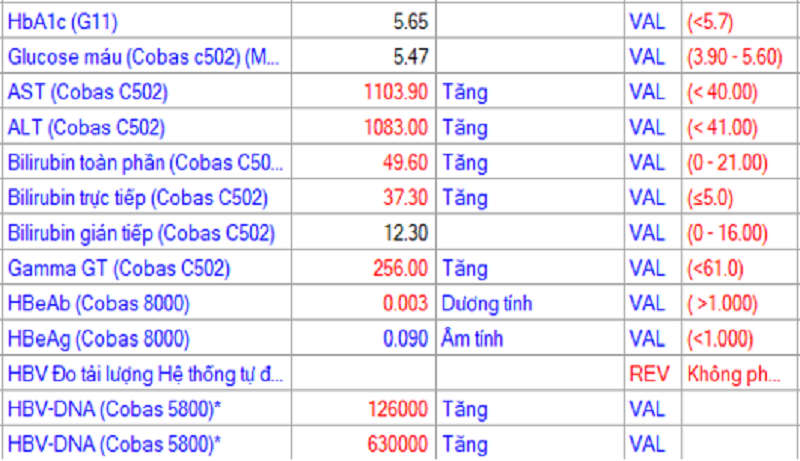The image size is (800, 461).
Task: Click the REV status cell
Action: 646,375
